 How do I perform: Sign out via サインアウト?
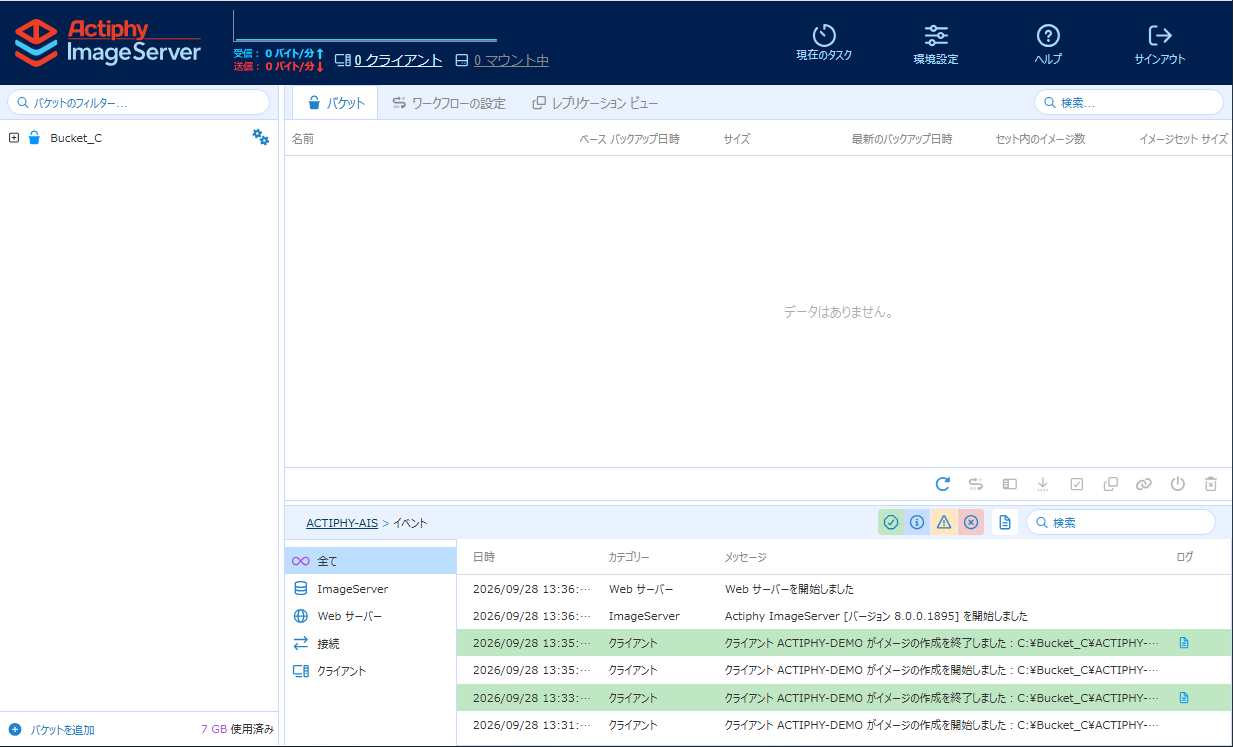tap(1160, 44)
